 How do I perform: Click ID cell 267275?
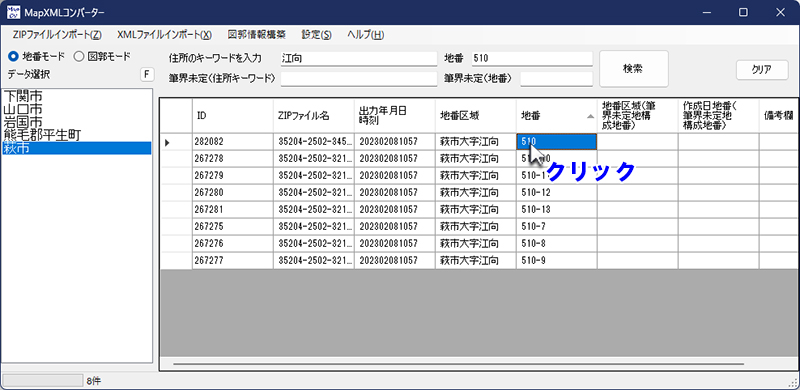[233, 226]
